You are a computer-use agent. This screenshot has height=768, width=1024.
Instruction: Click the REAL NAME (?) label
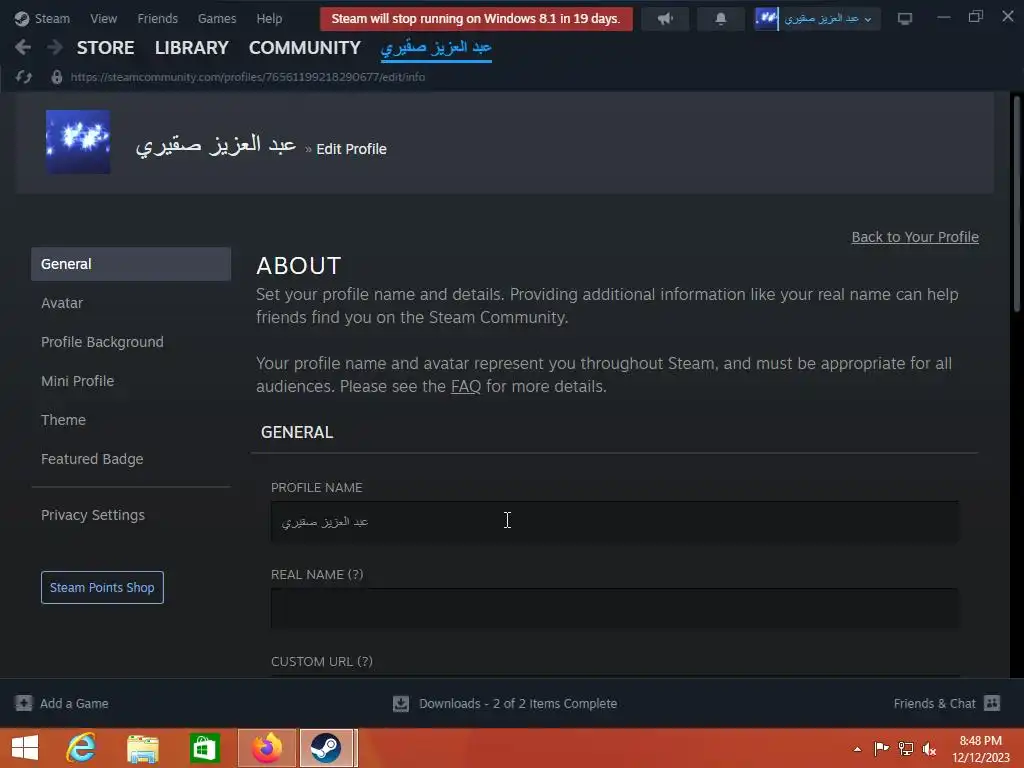tap(317, 575)
